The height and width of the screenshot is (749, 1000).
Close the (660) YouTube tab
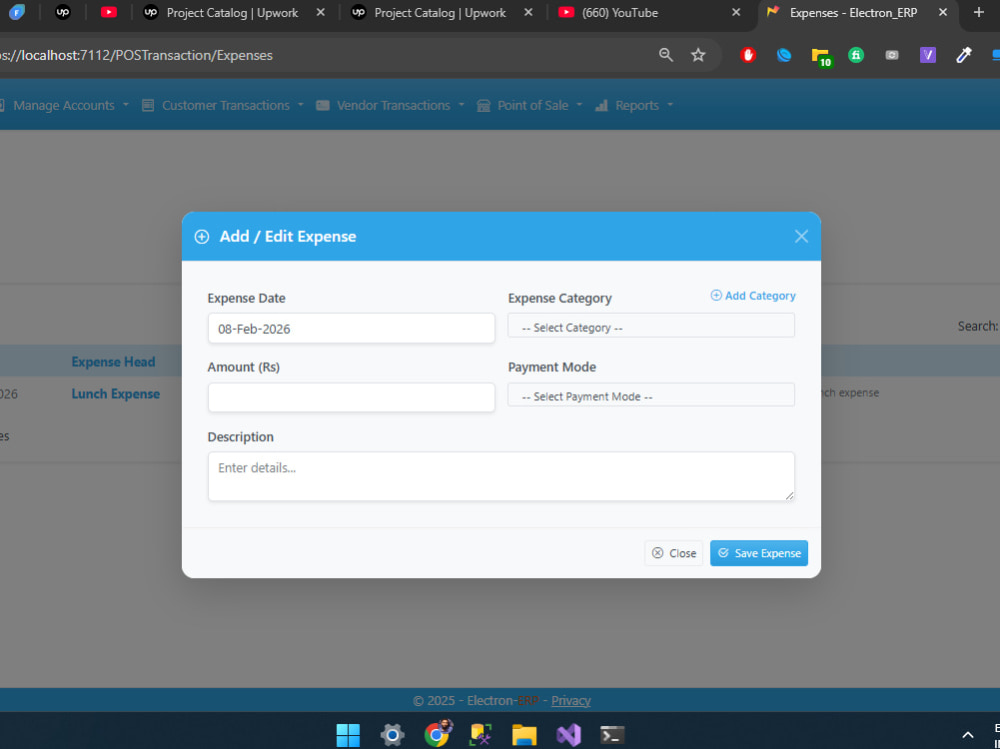tap(736, 12)
